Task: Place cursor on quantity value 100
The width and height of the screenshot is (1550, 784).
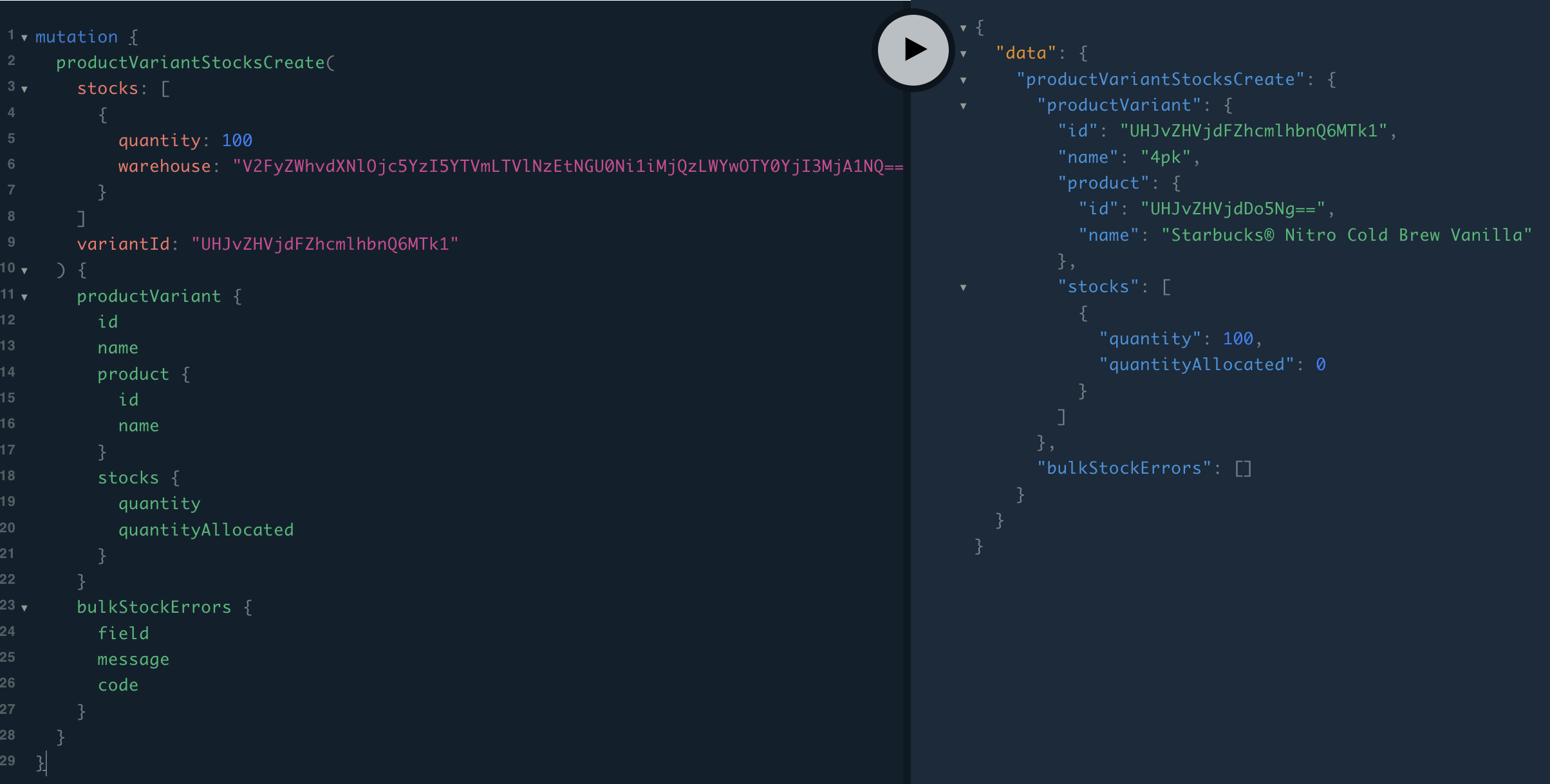Action: [237, 140]
